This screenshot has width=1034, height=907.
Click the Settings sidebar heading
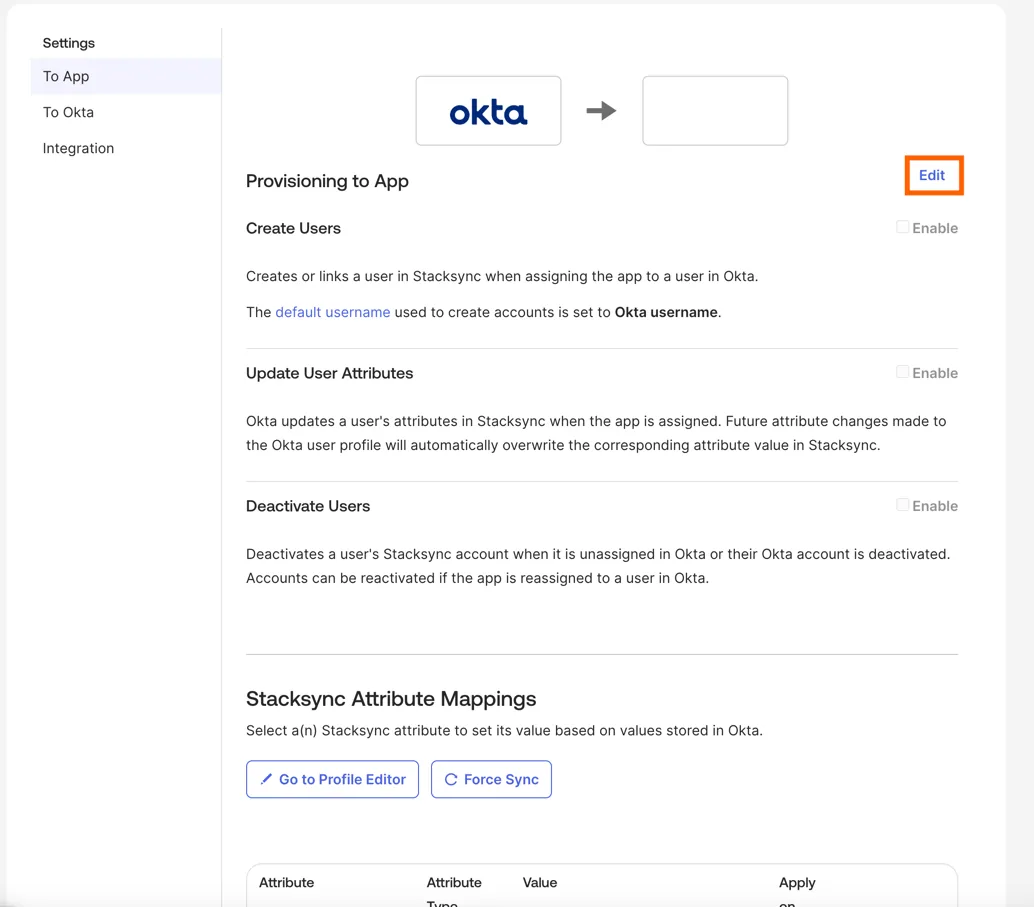(69, 43)
